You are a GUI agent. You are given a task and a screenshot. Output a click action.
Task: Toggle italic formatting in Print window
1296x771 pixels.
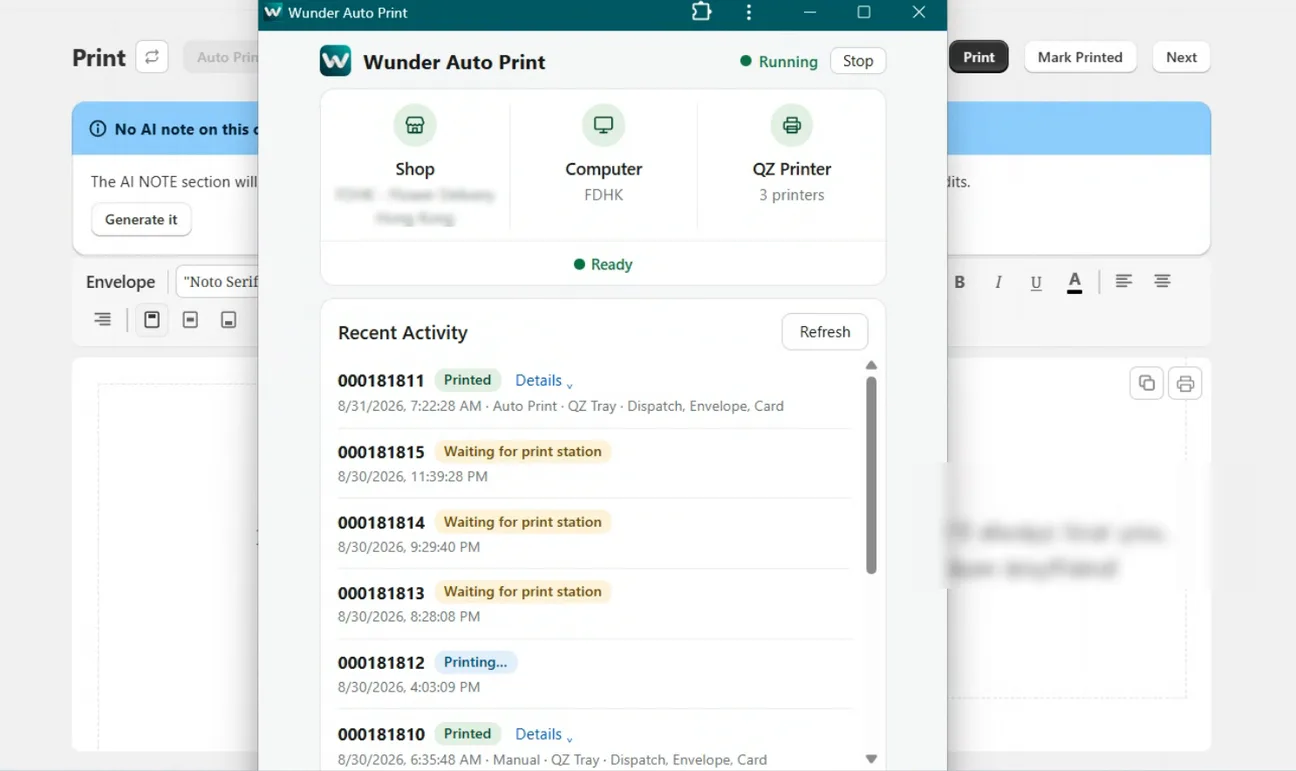pos(998,282)
